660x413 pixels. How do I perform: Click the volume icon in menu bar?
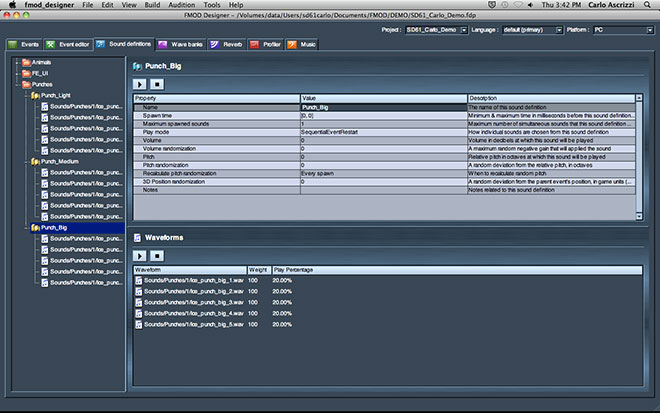pyautogui.click(x=531, y=5)
